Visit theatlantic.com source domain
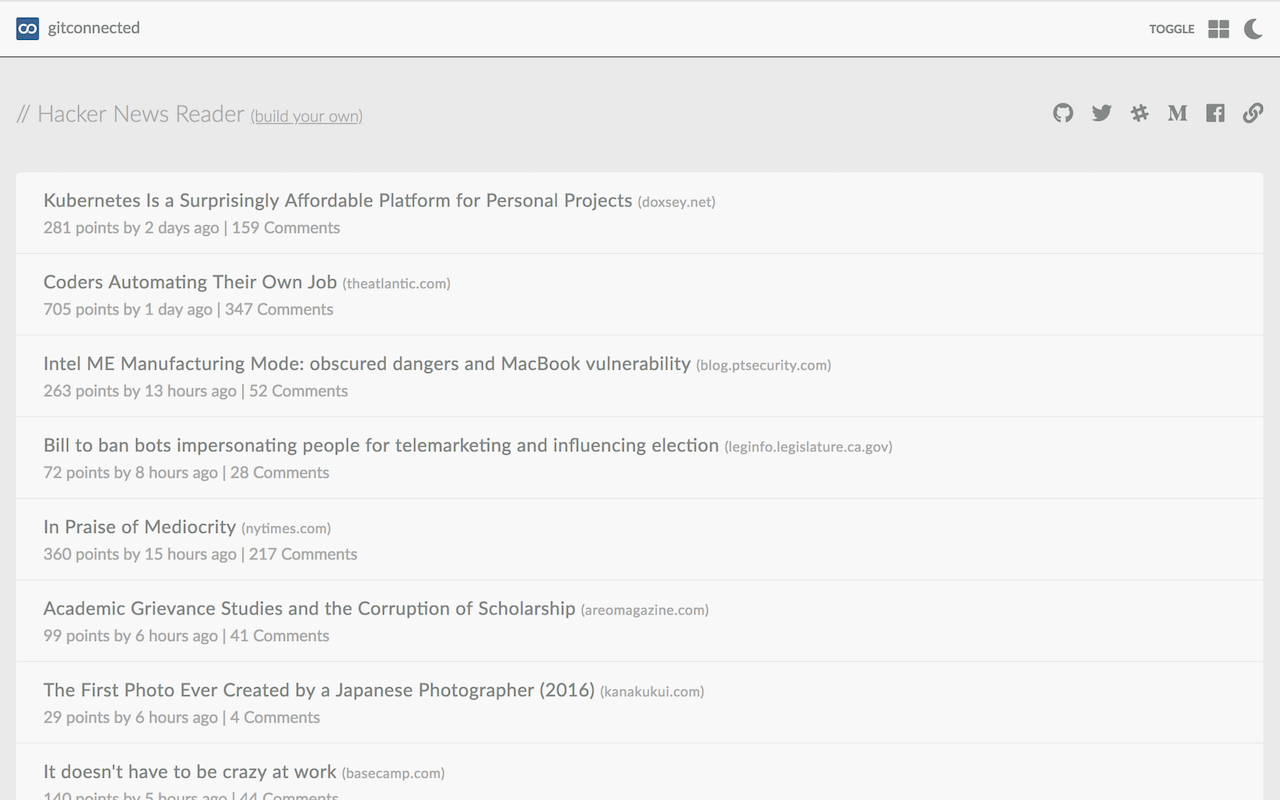 tap(397, 284)
